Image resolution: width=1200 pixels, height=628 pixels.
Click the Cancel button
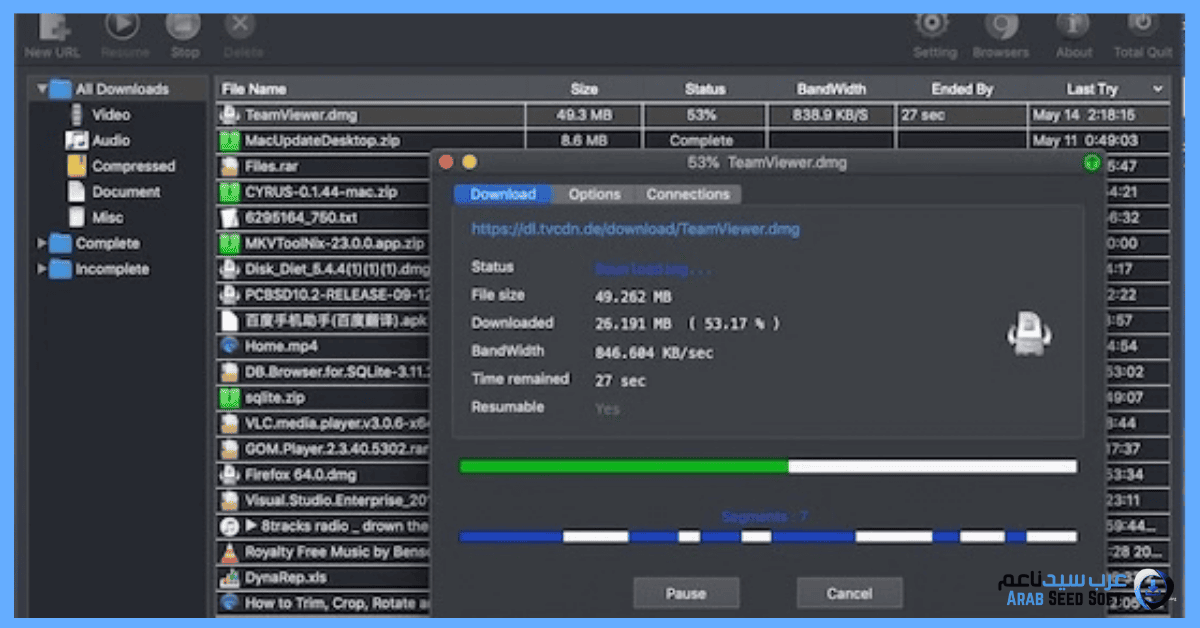(849, 593)
